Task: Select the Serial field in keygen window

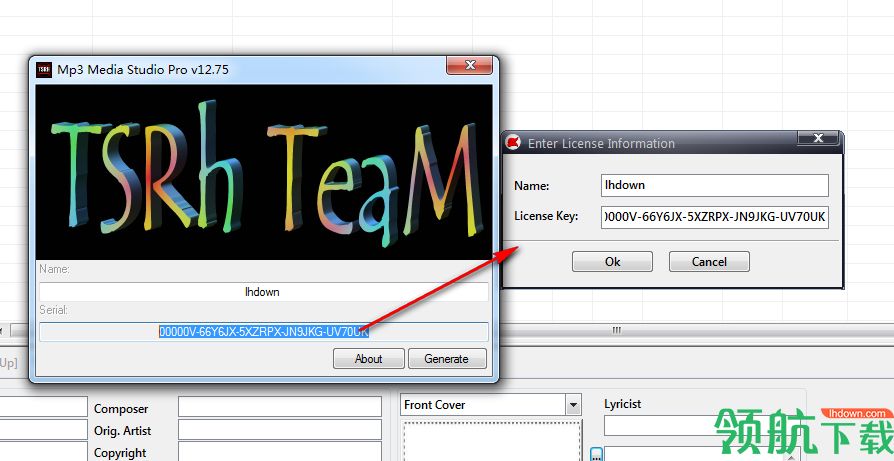Action: [263, 332]
